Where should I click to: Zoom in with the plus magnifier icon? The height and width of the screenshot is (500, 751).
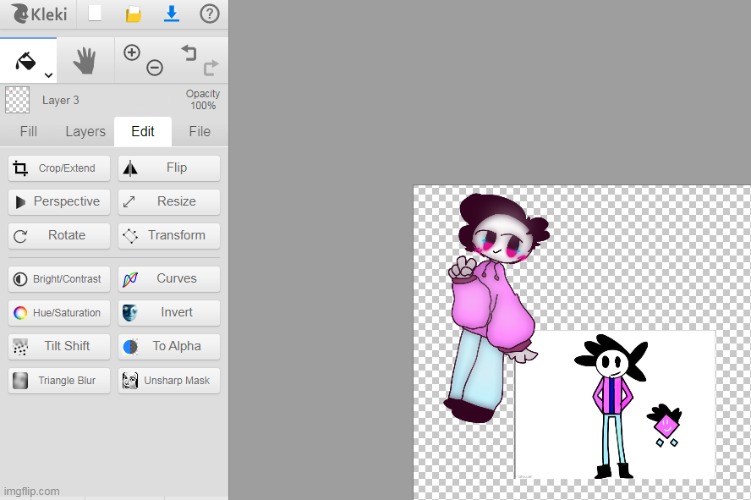[x=132, y=53]
